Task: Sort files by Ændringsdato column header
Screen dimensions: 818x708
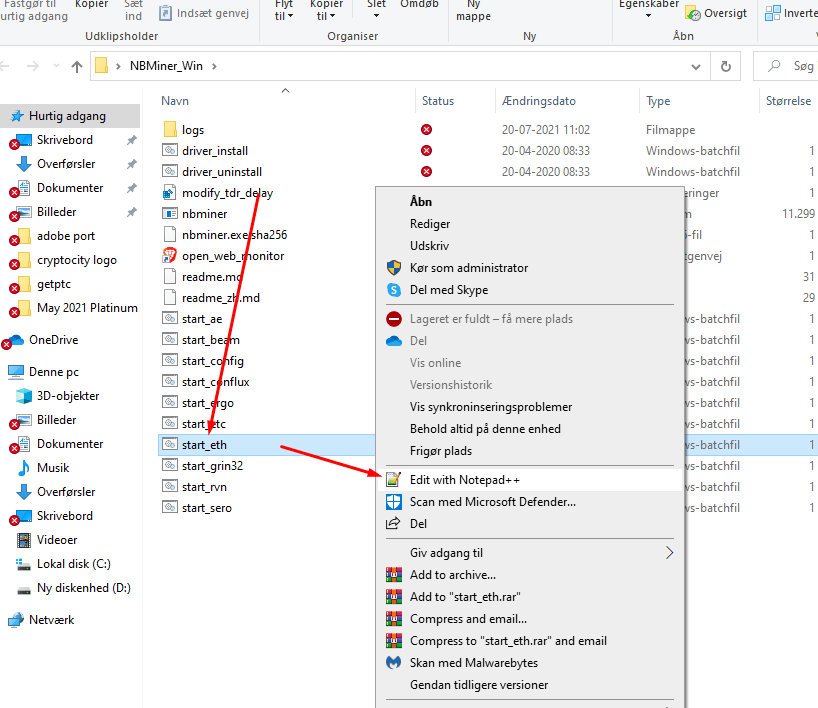Action: pyautogui.click(x=539, y=101)
